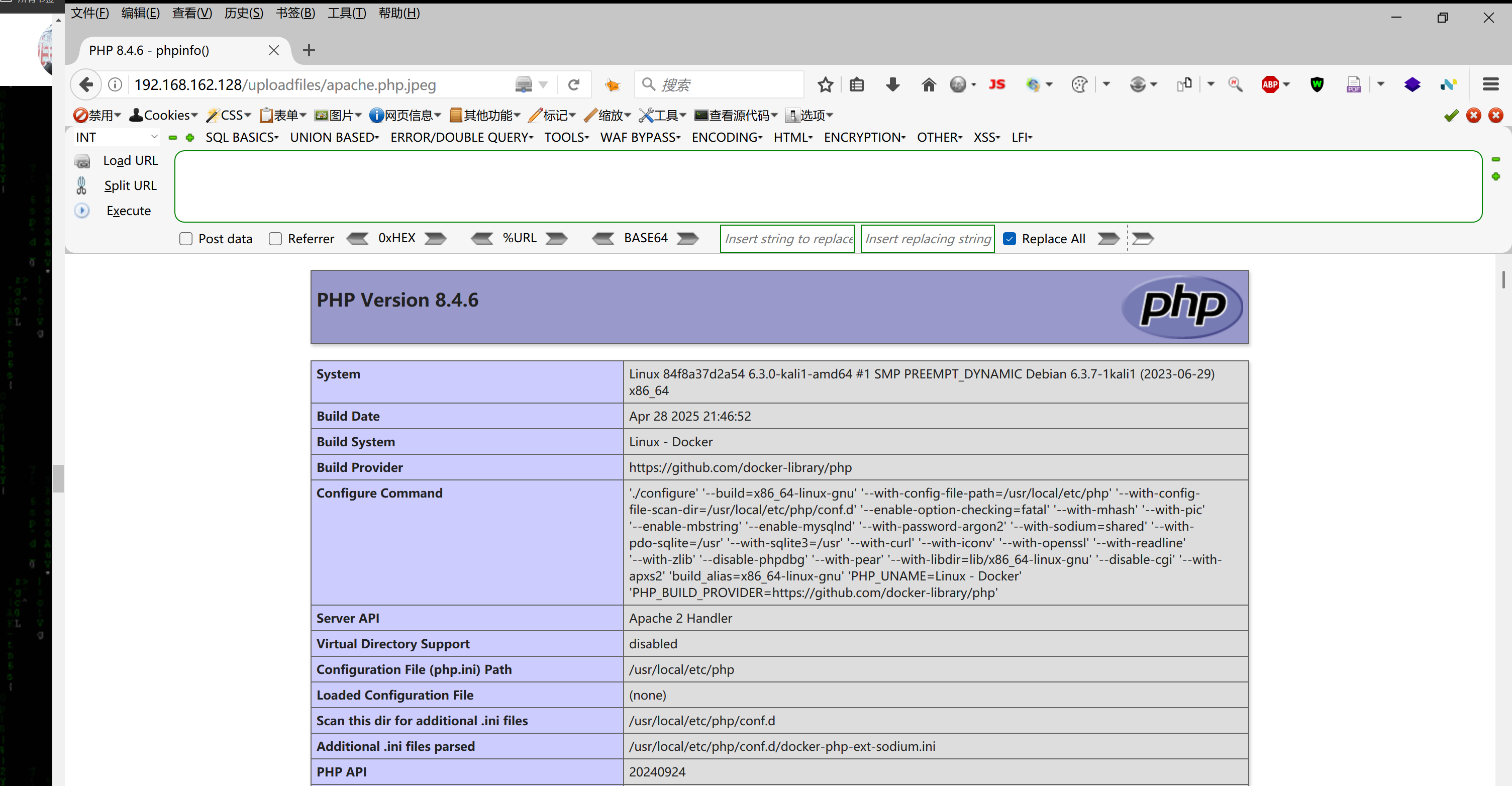The image size is (1512, 786).
Task: Open the 工具(T) menu in the menu bar
Action: click(346, 13)
